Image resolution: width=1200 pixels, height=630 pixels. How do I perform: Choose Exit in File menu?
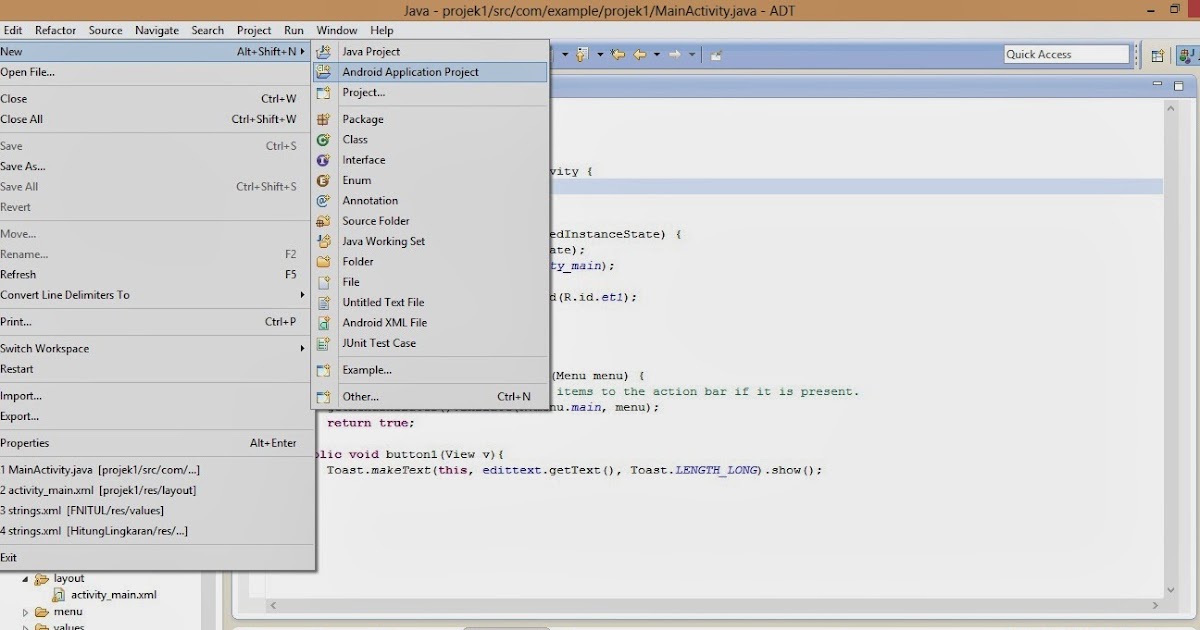pos(158,558)
